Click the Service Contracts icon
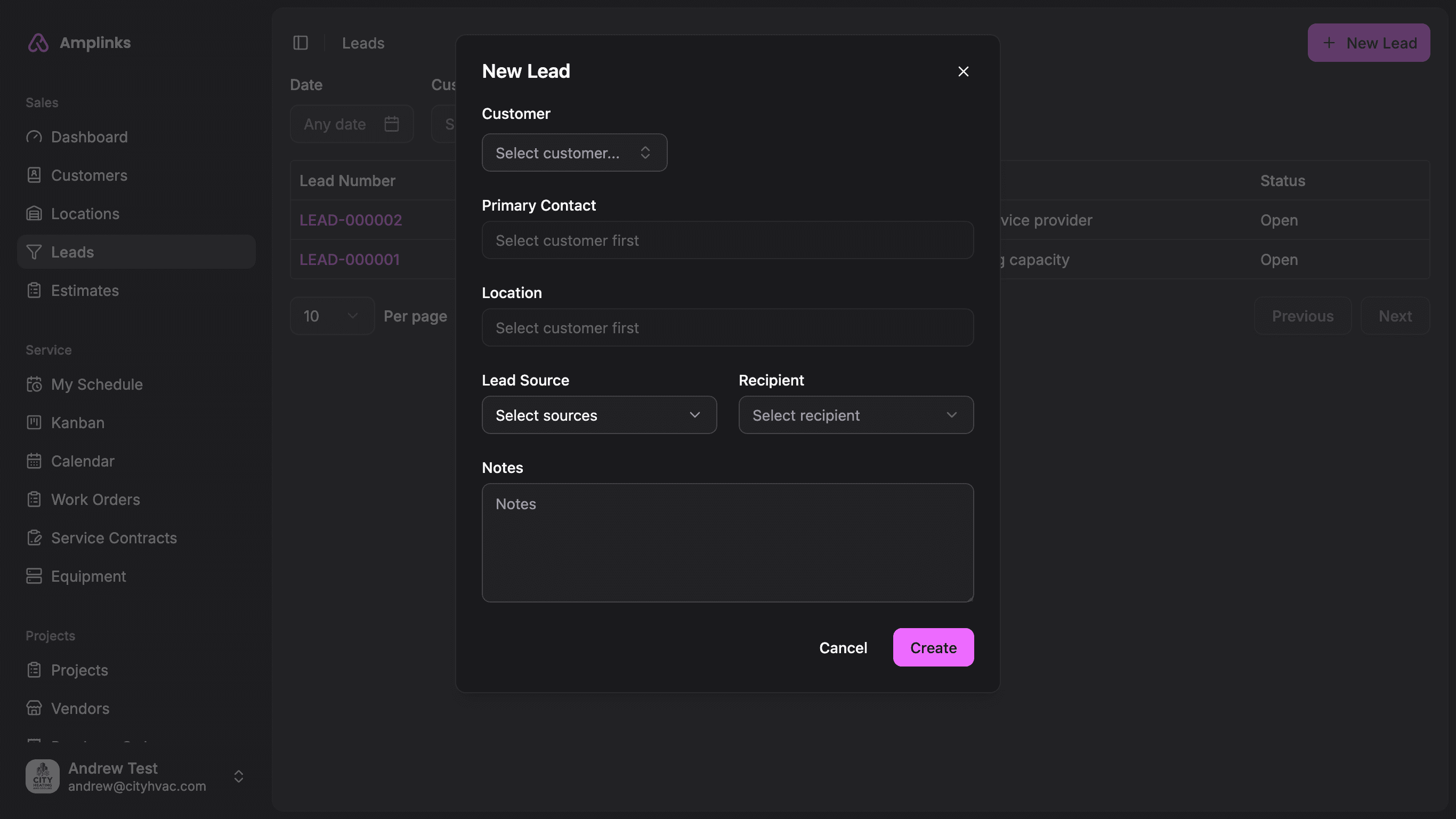 (34, 537)
